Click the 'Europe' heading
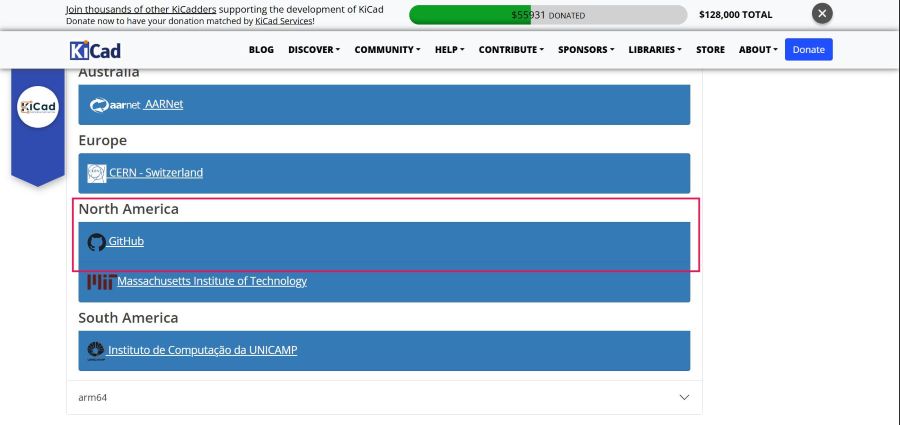Viewport: 900px width, 425px height. pos(103,140)
